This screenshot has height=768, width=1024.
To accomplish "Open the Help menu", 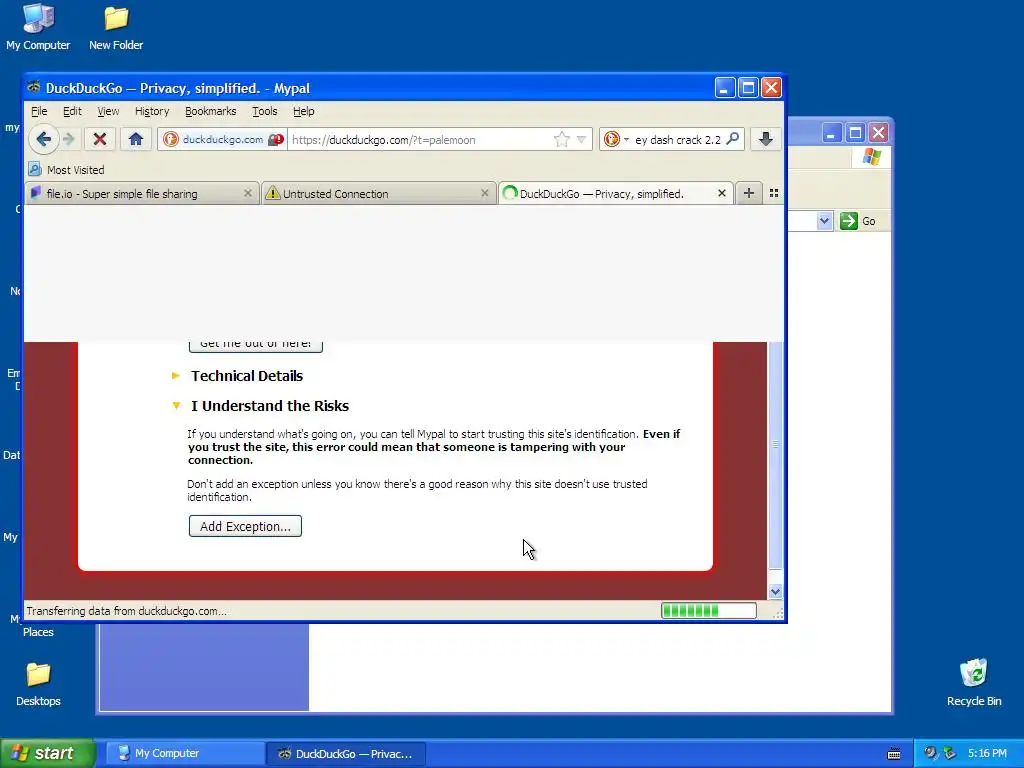I will [x=303, y=112].
